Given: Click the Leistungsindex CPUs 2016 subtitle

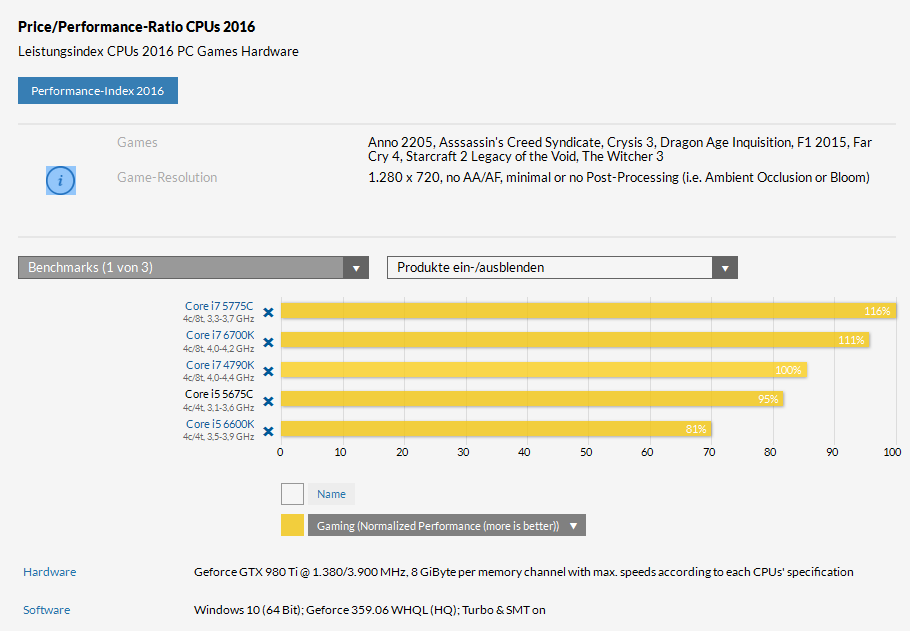Looking at the screenshot, I should [158, 51].
